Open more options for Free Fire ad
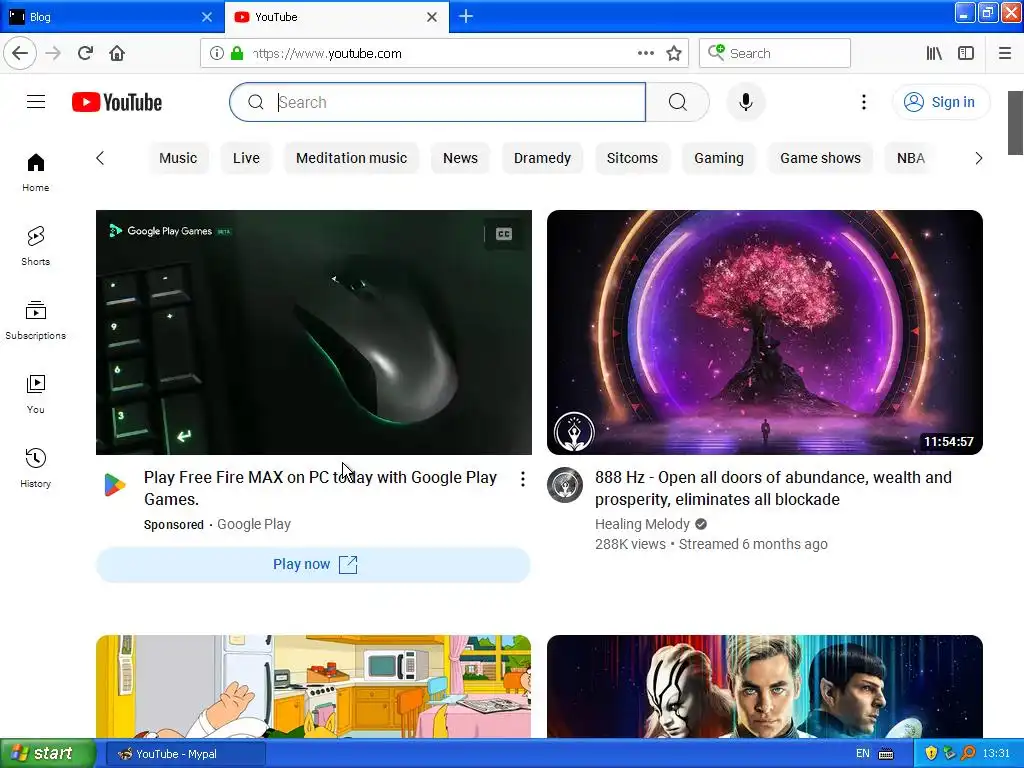1024x768 pixels. [522, 479]
